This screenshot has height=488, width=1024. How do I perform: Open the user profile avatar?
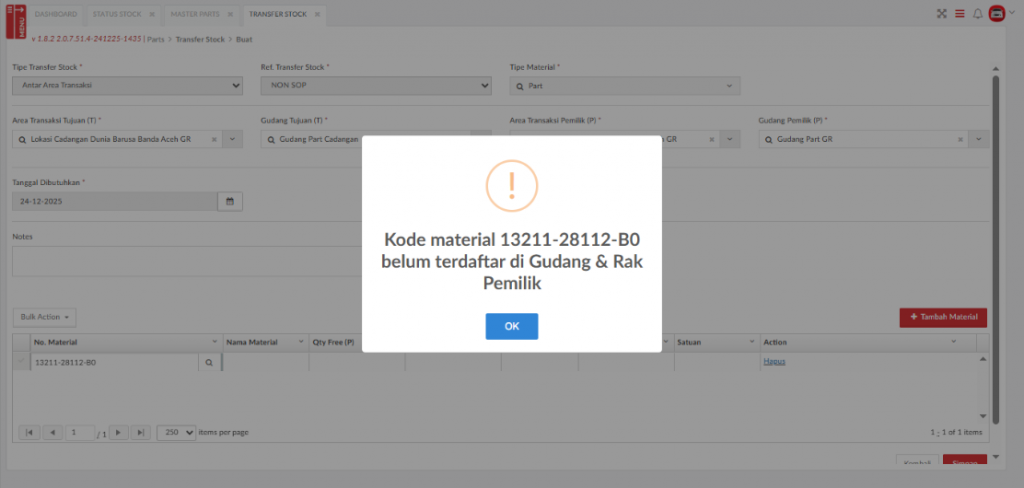click(997, 13)
